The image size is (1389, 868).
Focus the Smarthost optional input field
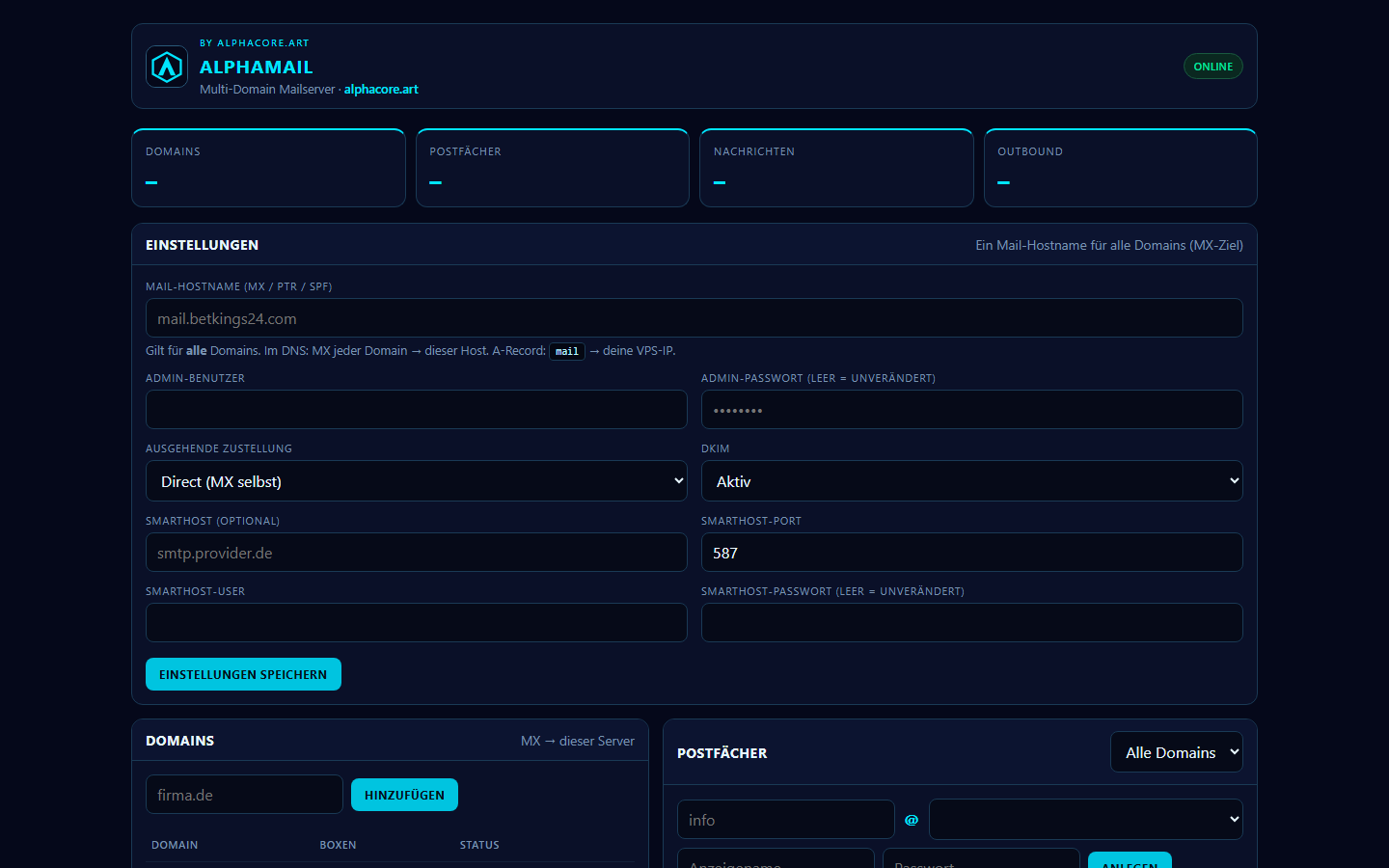click(417, 553)
